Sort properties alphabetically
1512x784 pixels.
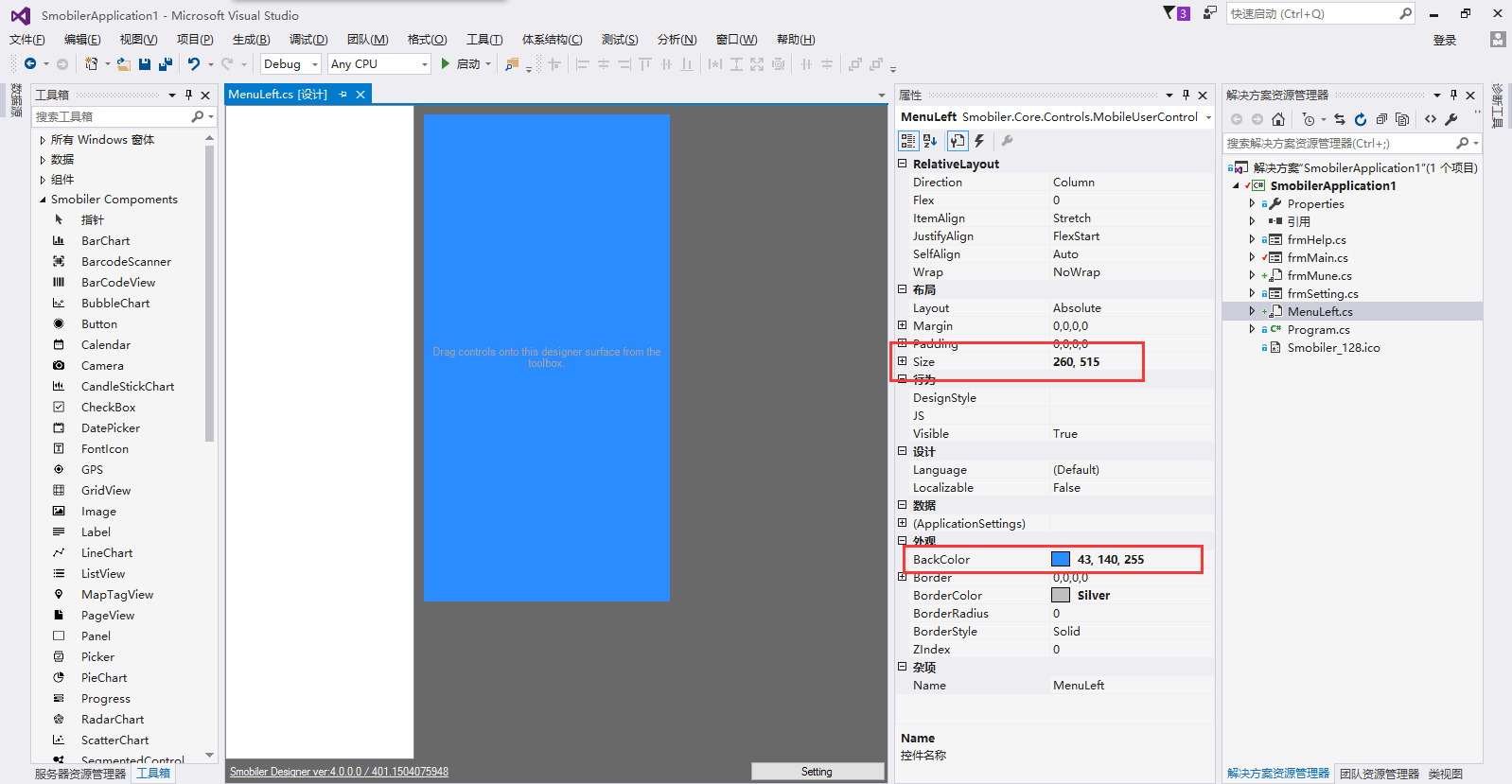[931, 141]
